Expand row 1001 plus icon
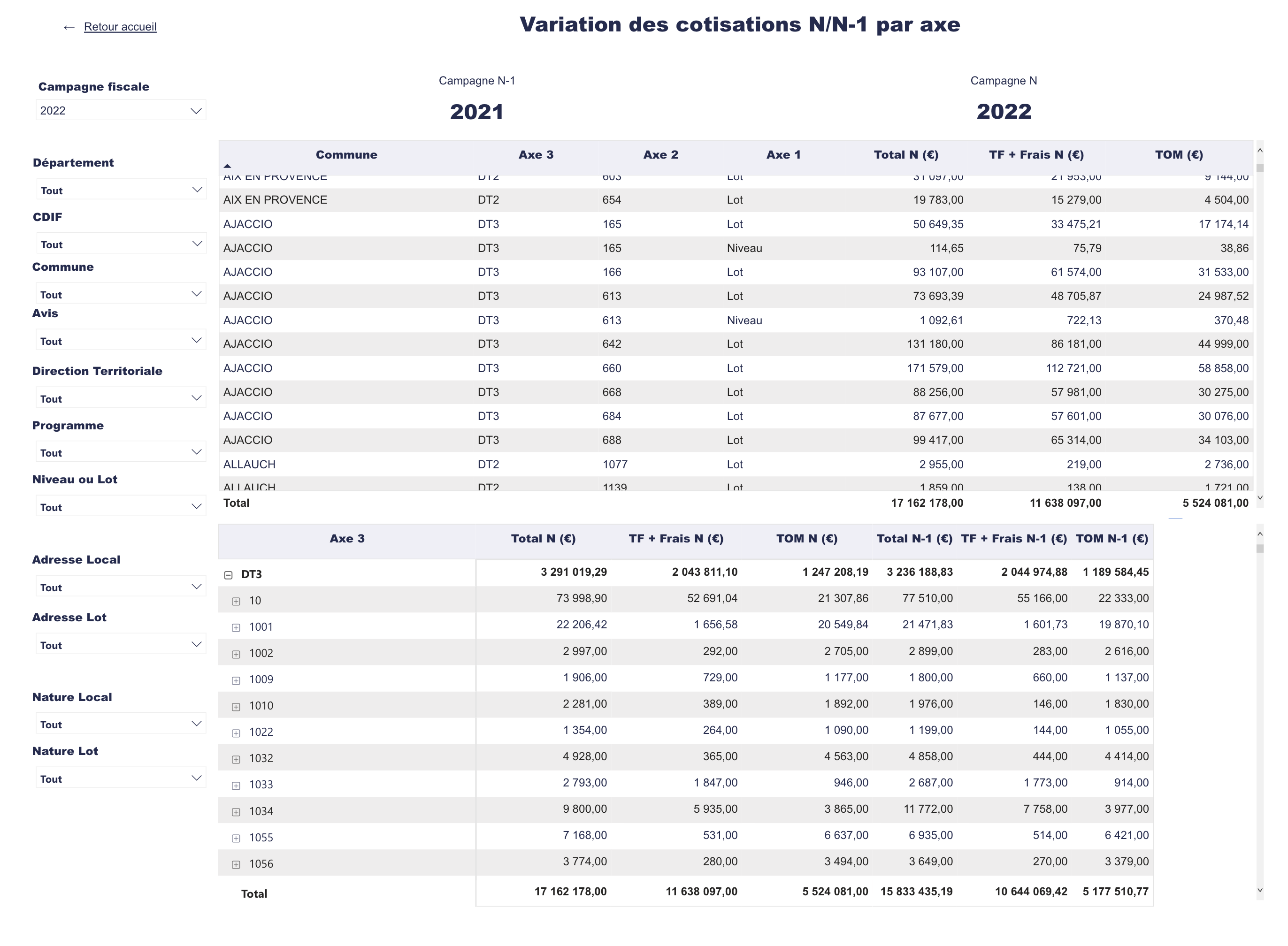Screen dimensions: 1288x946 [236, 627]
